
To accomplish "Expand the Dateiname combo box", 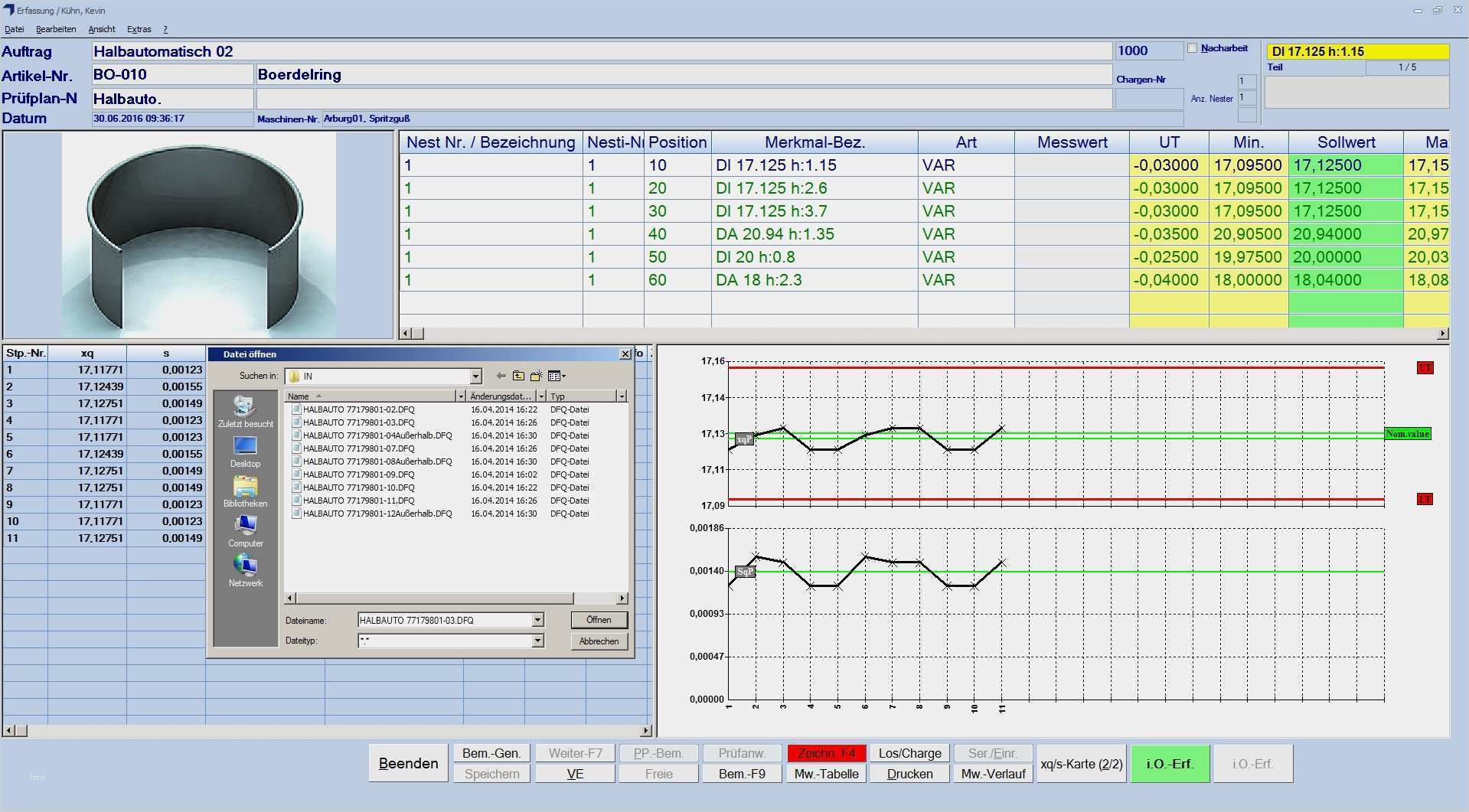I will (x=537, y=620).
